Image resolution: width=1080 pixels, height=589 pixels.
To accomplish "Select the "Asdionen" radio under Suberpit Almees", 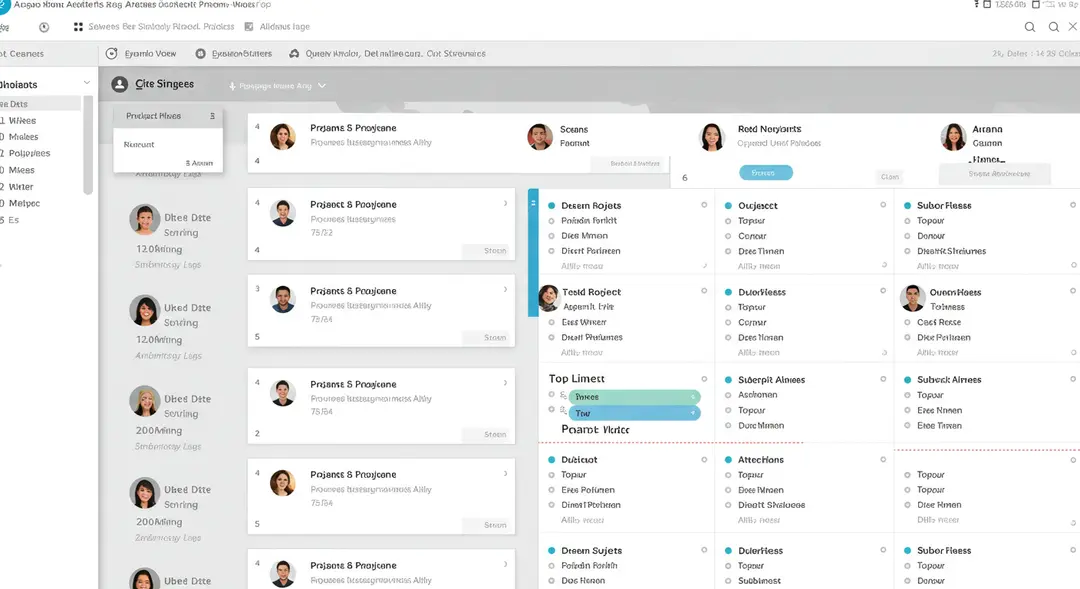I will click(728, 395).
